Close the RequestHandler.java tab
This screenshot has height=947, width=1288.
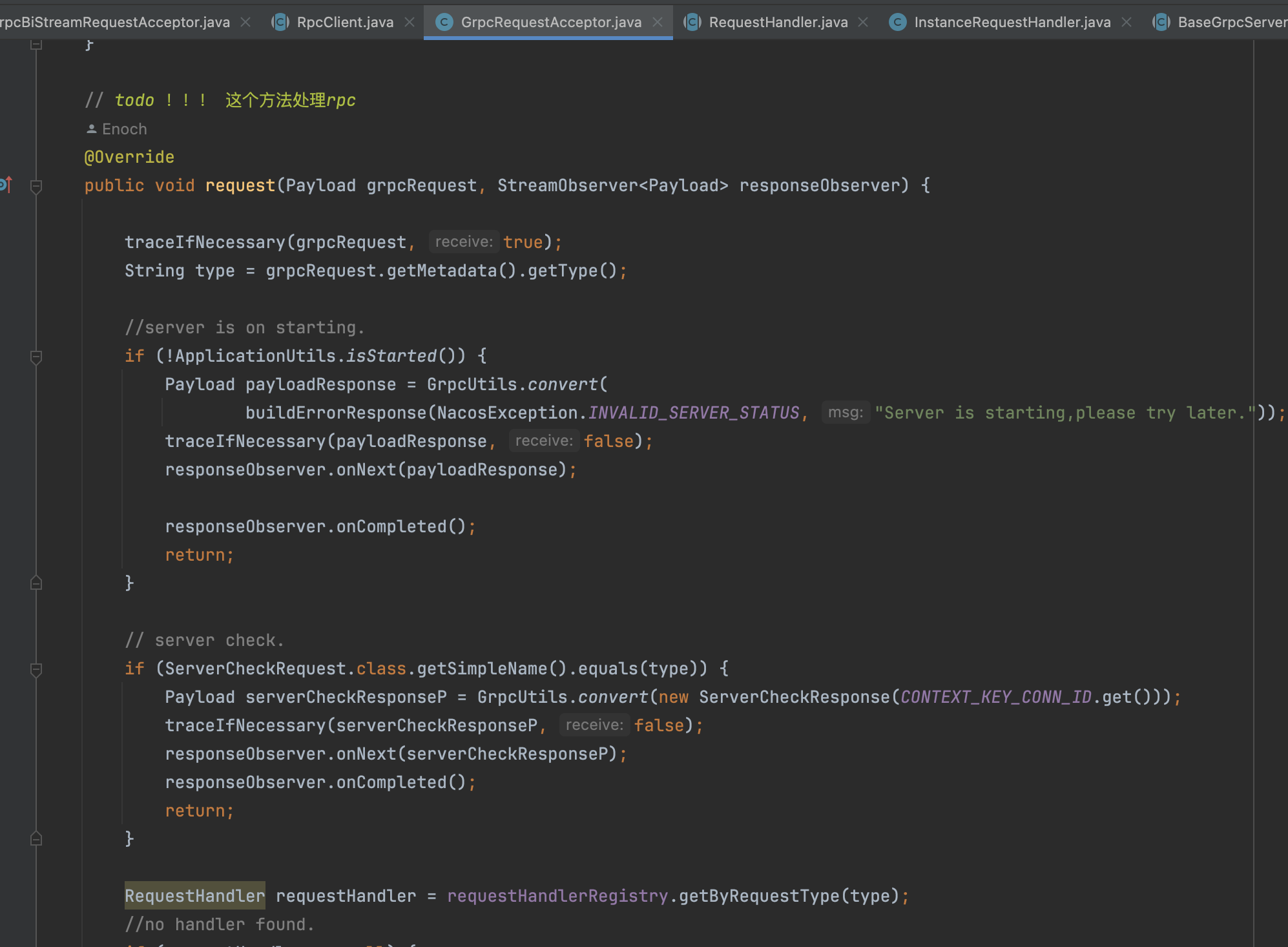pyautogui.click(x=863, y=22)
